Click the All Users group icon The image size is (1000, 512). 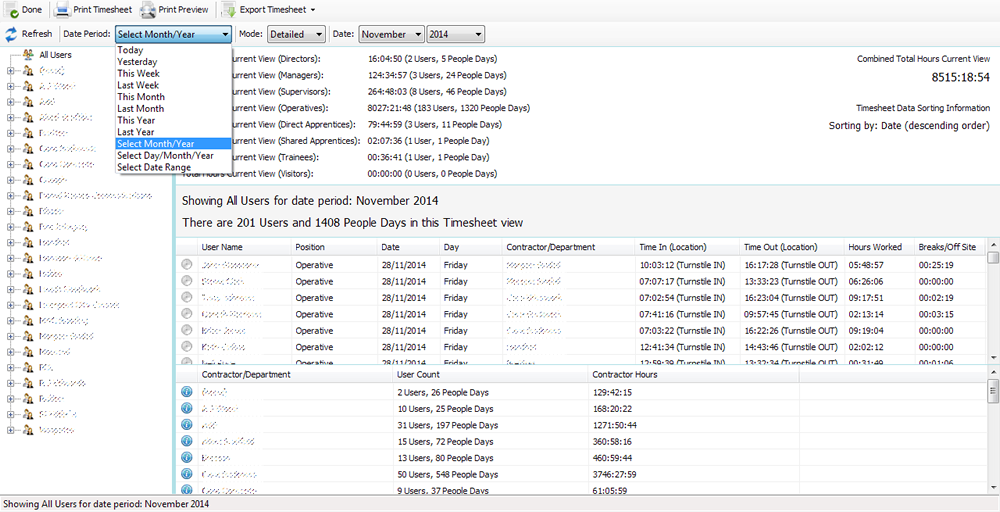point(28,55)
